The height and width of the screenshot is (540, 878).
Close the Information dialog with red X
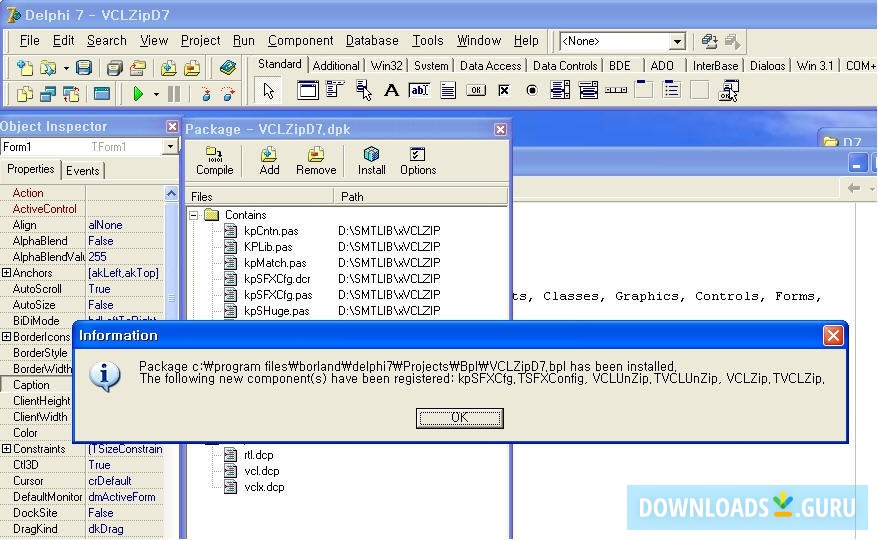click(833, 335)
